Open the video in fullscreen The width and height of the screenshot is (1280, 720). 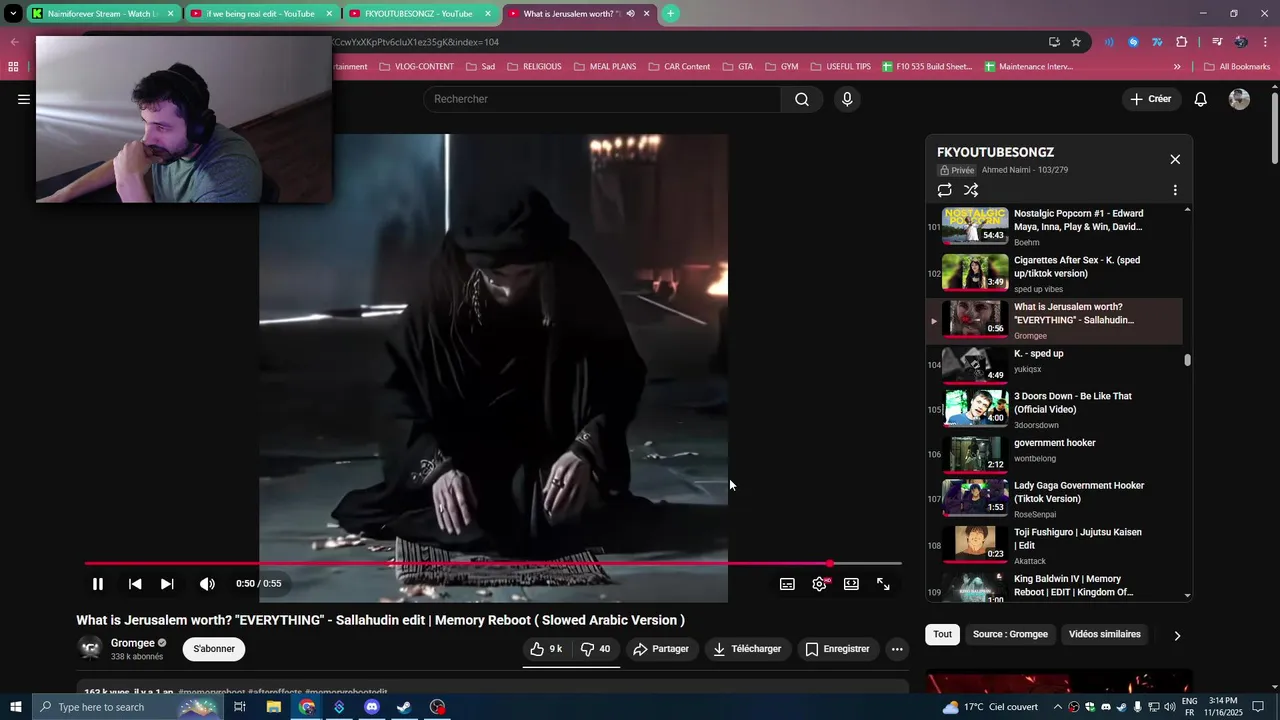[x=883, y=584]
